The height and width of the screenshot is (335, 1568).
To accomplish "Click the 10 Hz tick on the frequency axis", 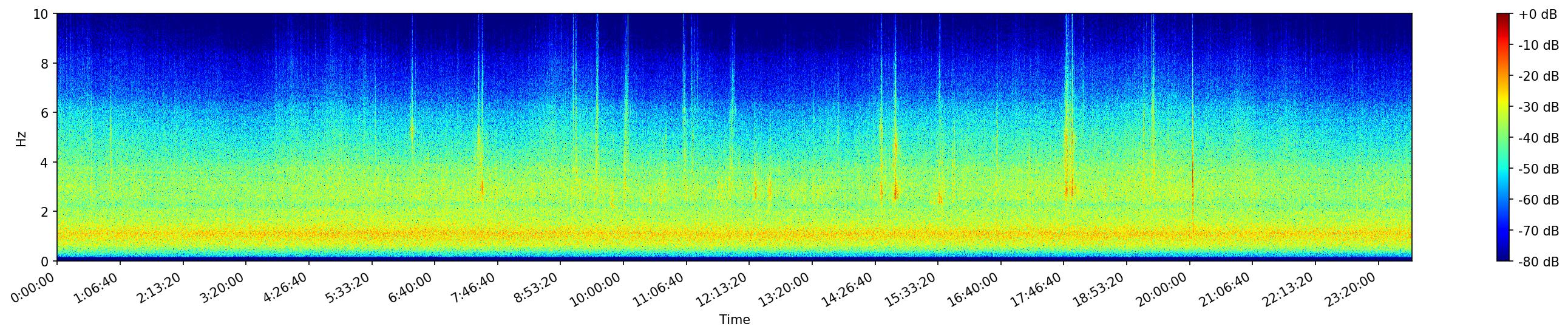I will pyautogui.click(x=40, y=14).
